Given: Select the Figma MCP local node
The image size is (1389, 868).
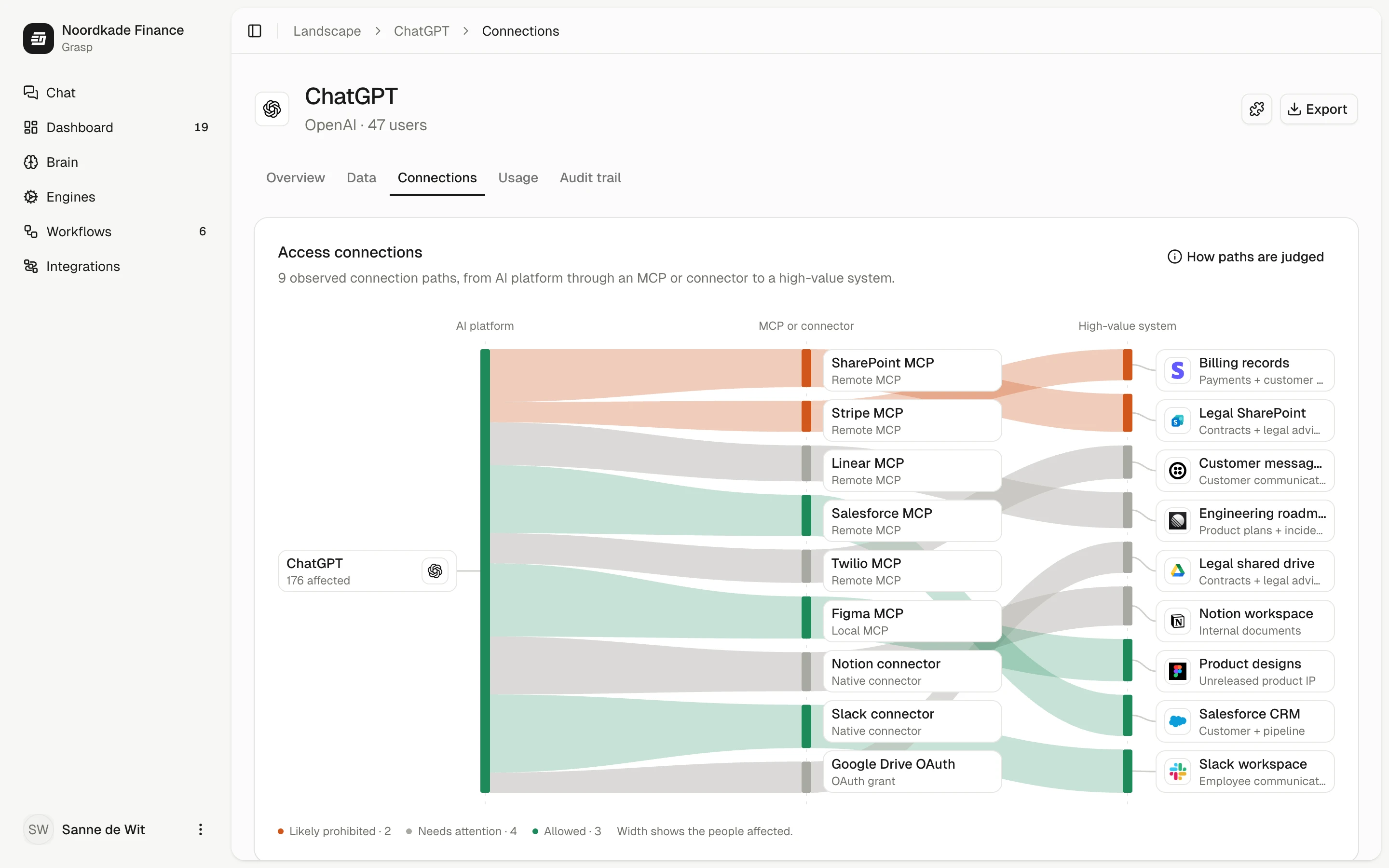Looking at the screenshot, I should 912,621.
